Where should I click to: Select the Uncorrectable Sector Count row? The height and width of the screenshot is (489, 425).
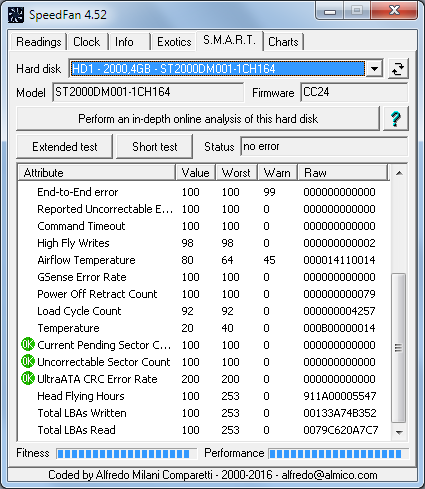[203, 362]
